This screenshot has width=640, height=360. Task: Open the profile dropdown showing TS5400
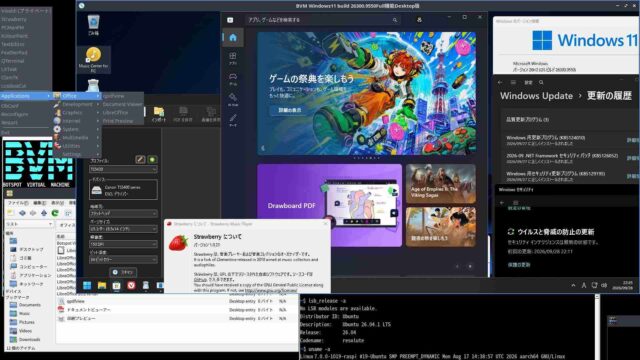tap(123, 169)
